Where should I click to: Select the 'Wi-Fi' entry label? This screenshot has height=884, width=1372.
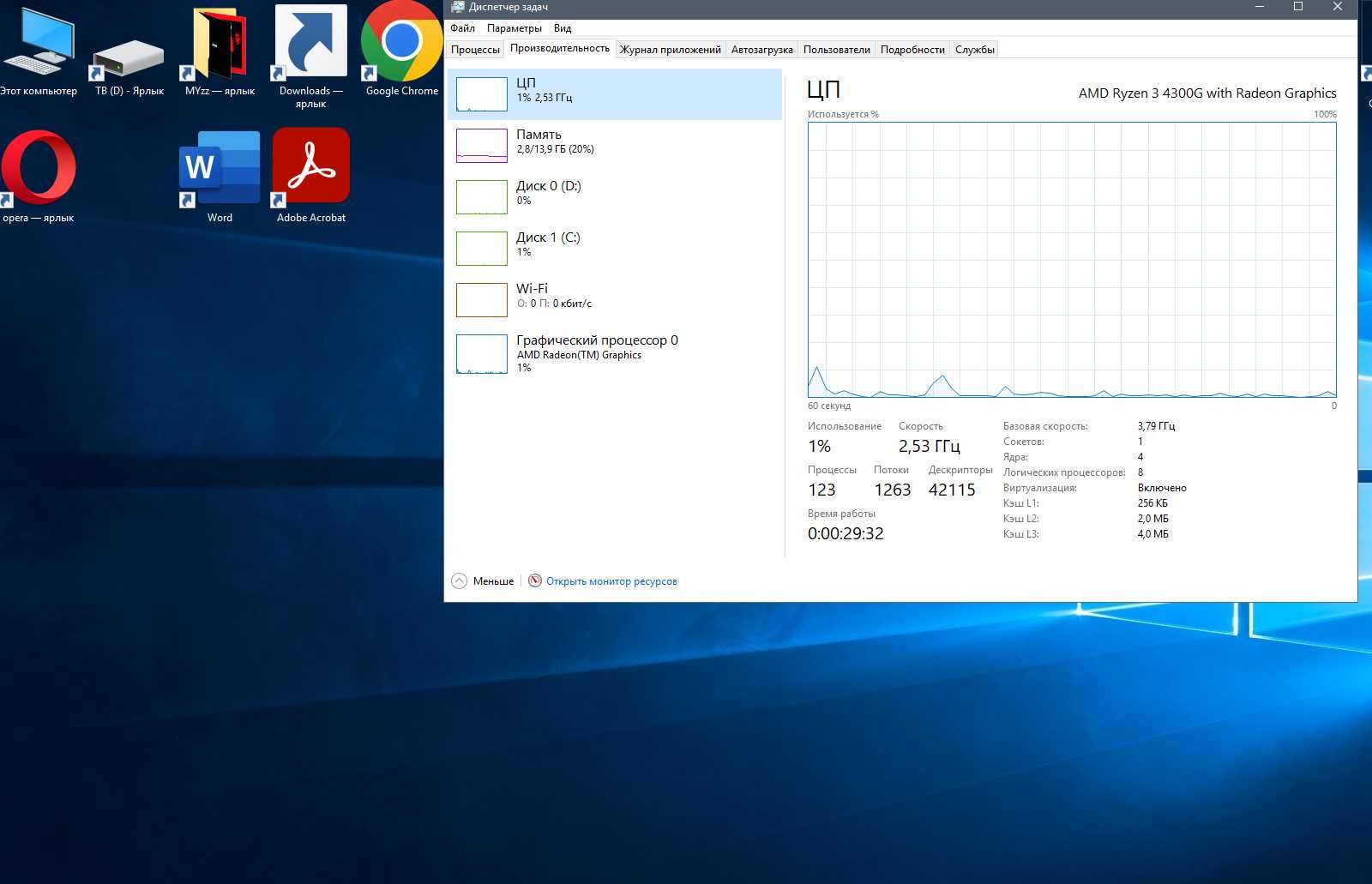tap(532, 289)
